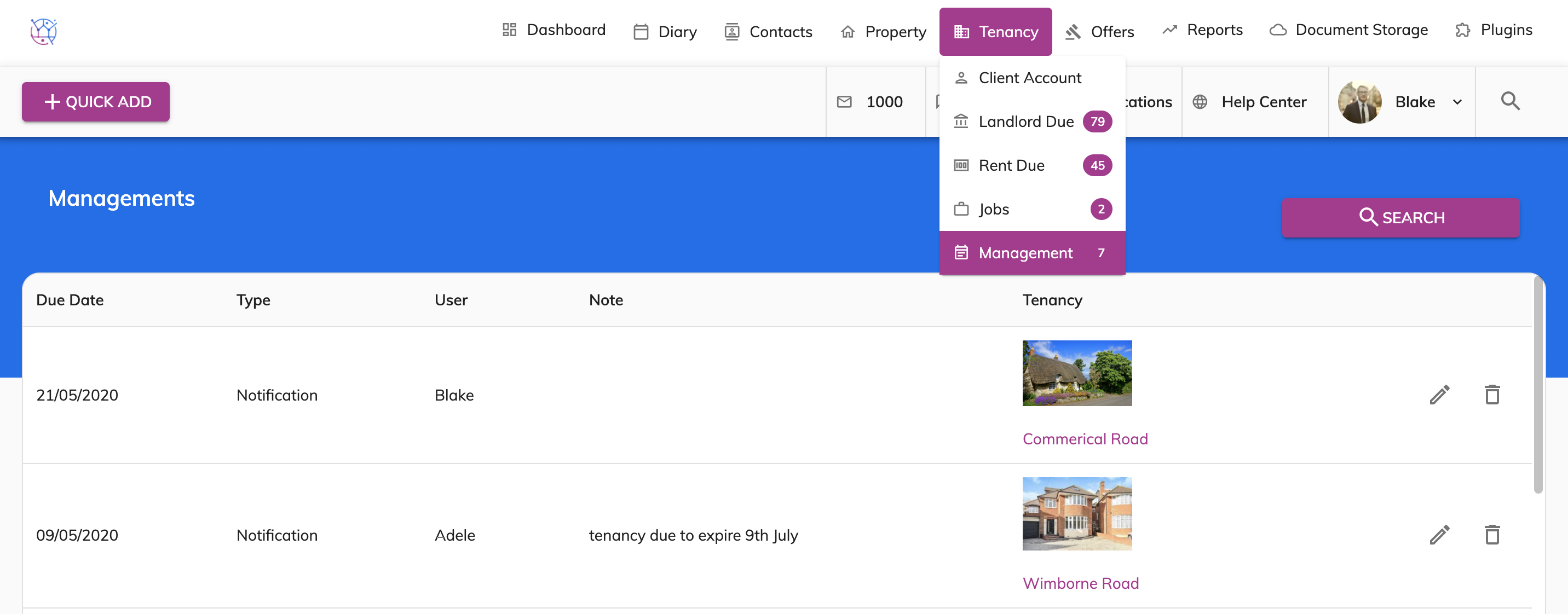Image resolution: width=1568 pixels, height=614 pixels.
Task: Delete the Commerical Road management entry
Action: coord(1491,395)
